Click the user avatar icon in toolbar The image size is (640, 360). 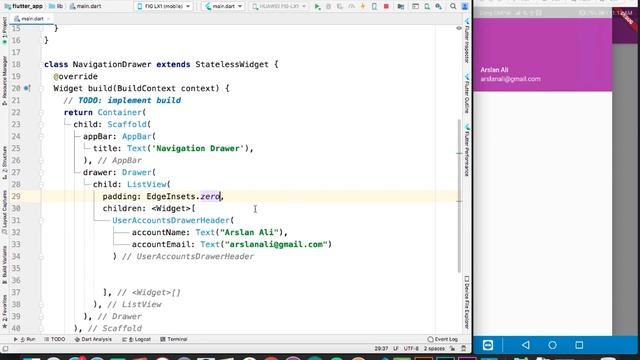465,7
